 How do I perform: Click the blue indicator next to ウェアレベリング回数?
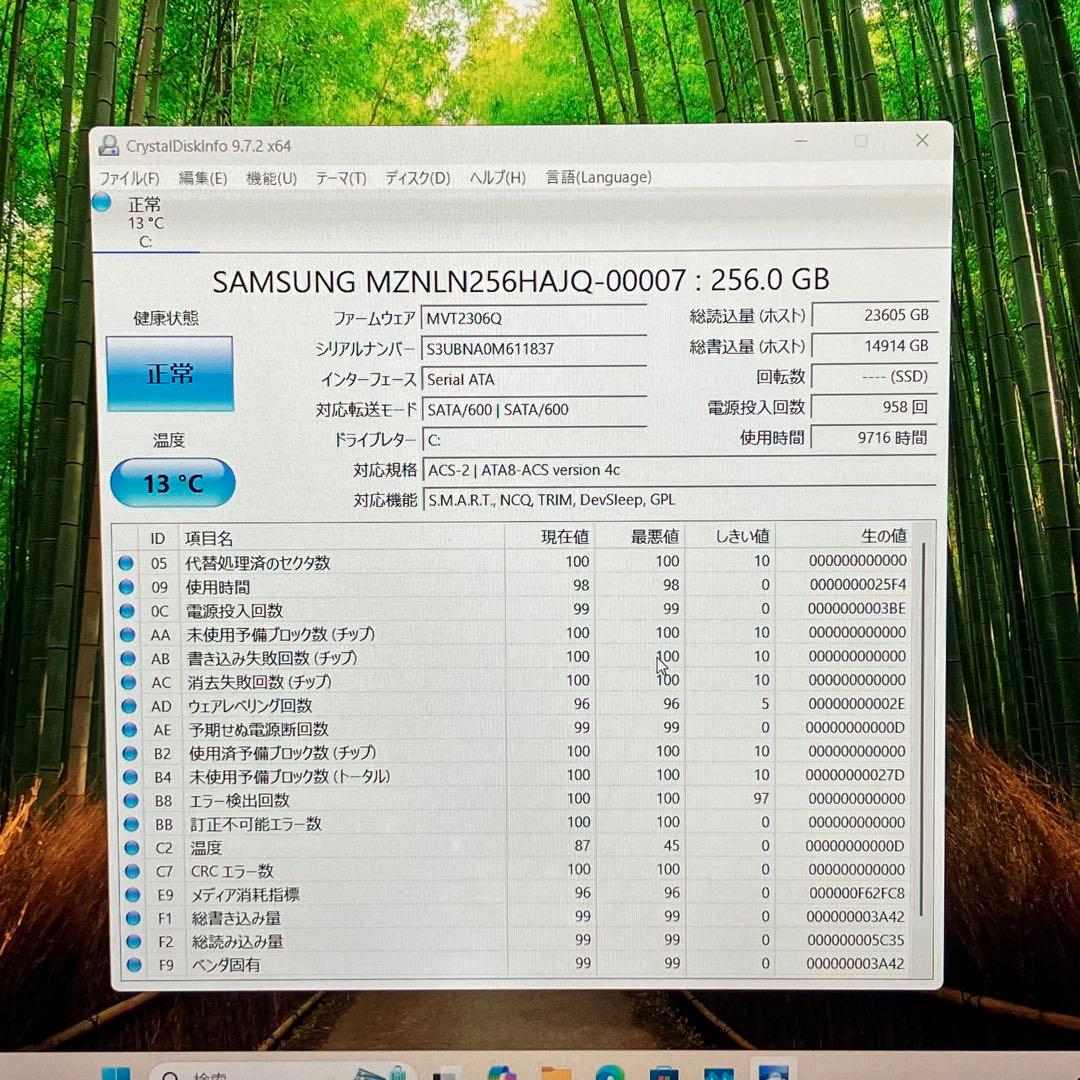coord(126,705)
